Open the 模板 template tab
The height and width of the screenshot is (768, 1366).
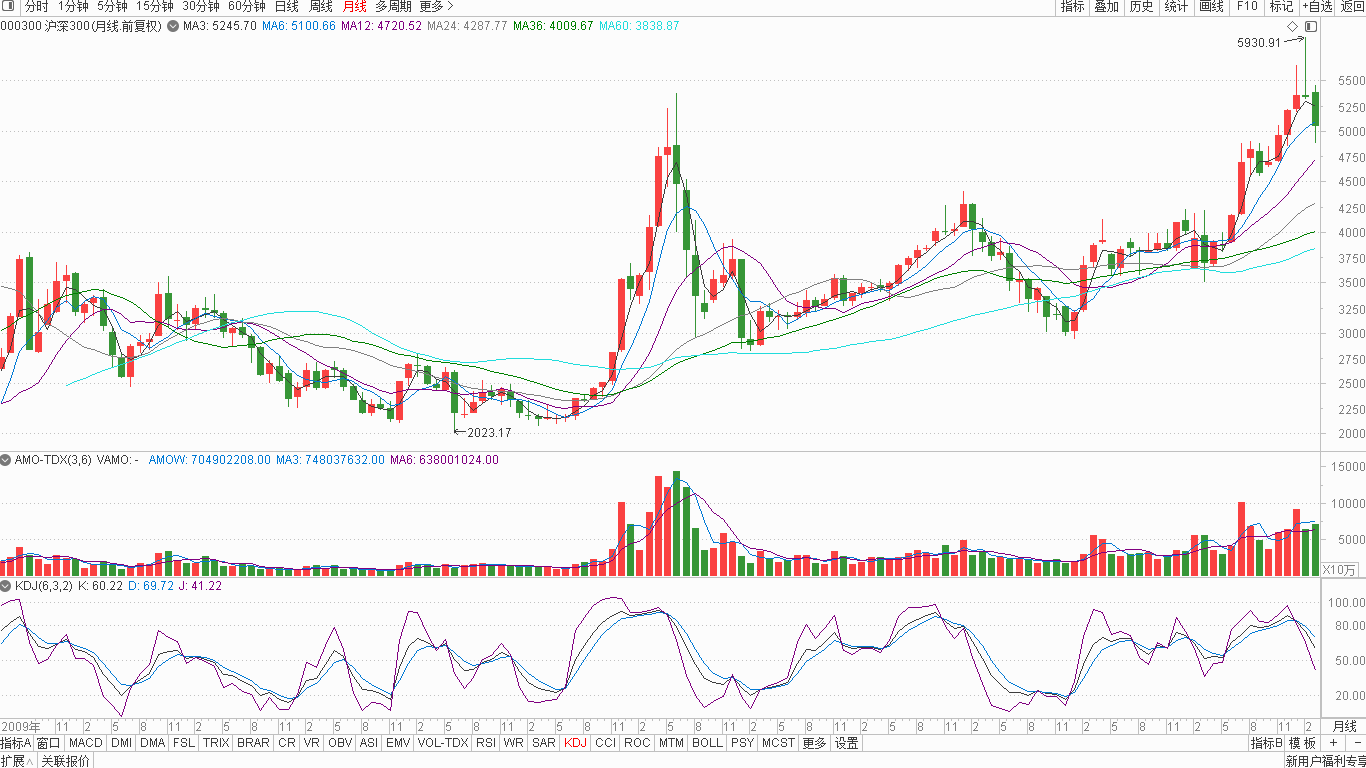pyautogui.click(x=1302, y=743)
